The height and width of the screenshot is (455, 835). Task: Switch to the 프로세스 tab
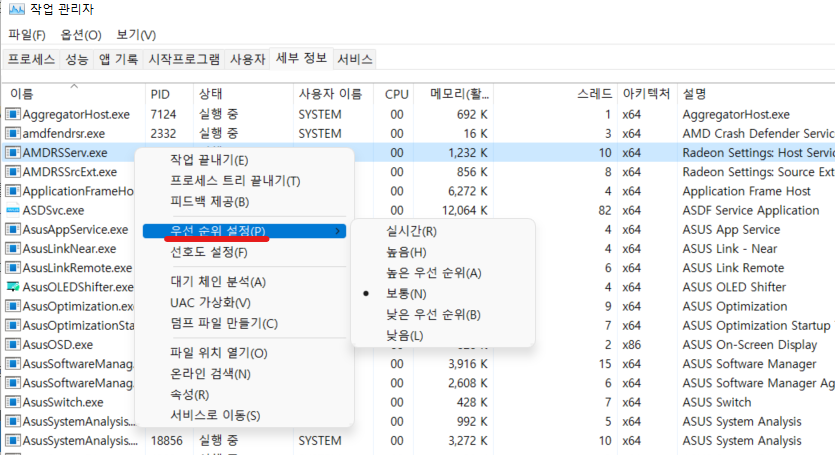point(31,59)
